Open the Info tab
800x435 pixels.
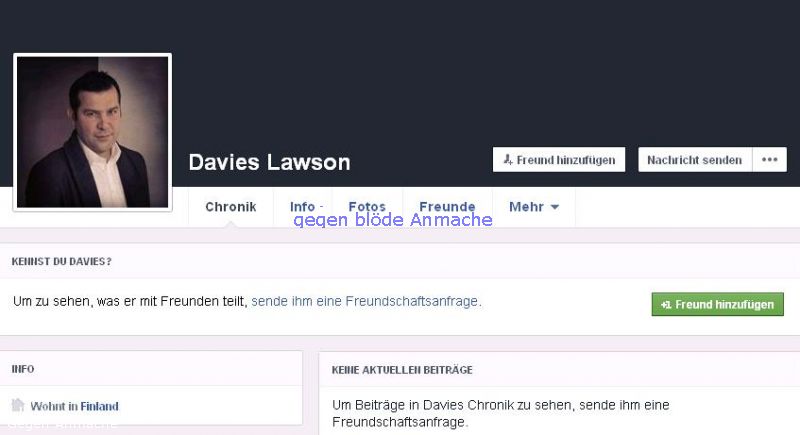[x=303, y=207]
